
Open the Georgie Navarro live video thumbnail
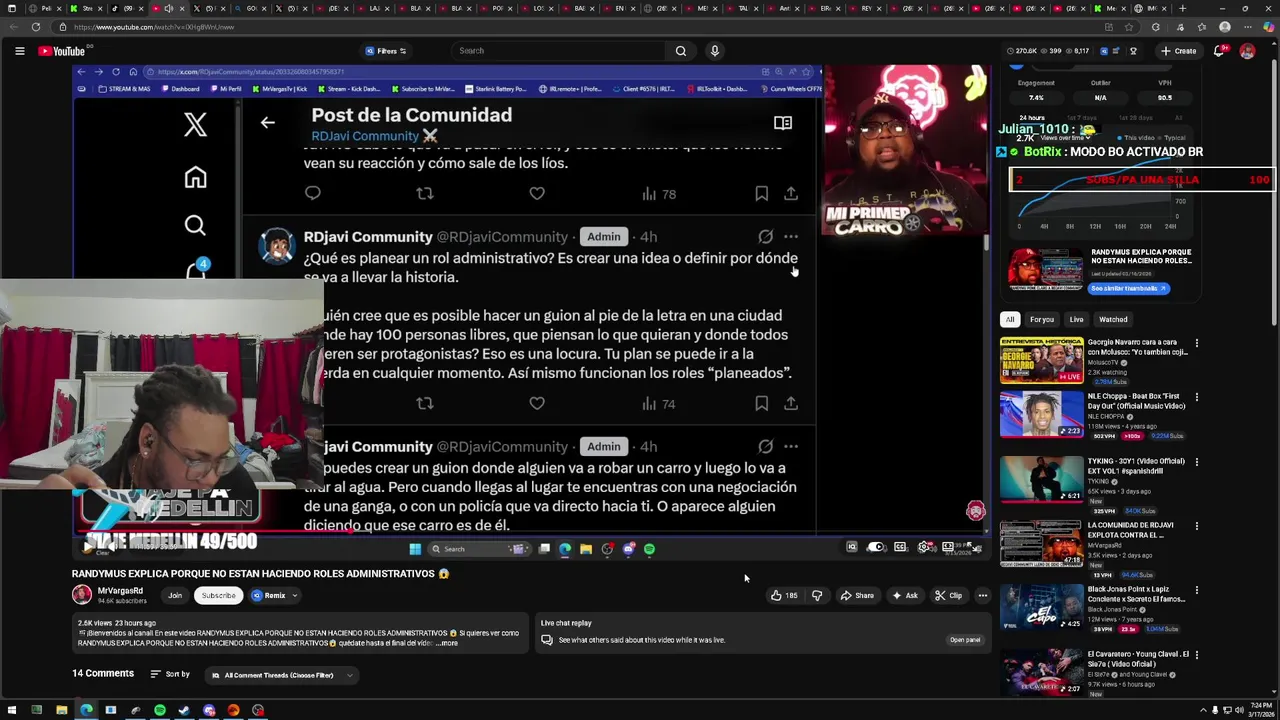1041,360
